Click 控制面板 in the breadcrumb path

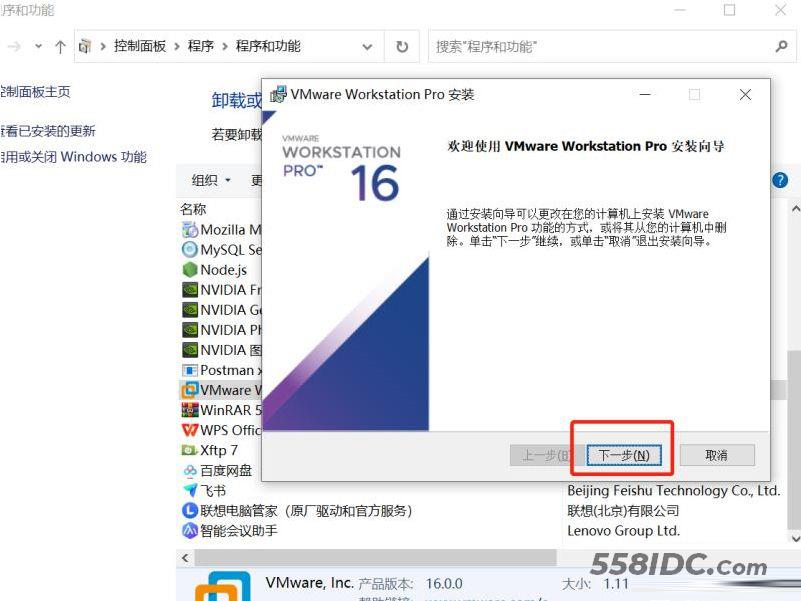pyautogui.click(x=140, y=46)
